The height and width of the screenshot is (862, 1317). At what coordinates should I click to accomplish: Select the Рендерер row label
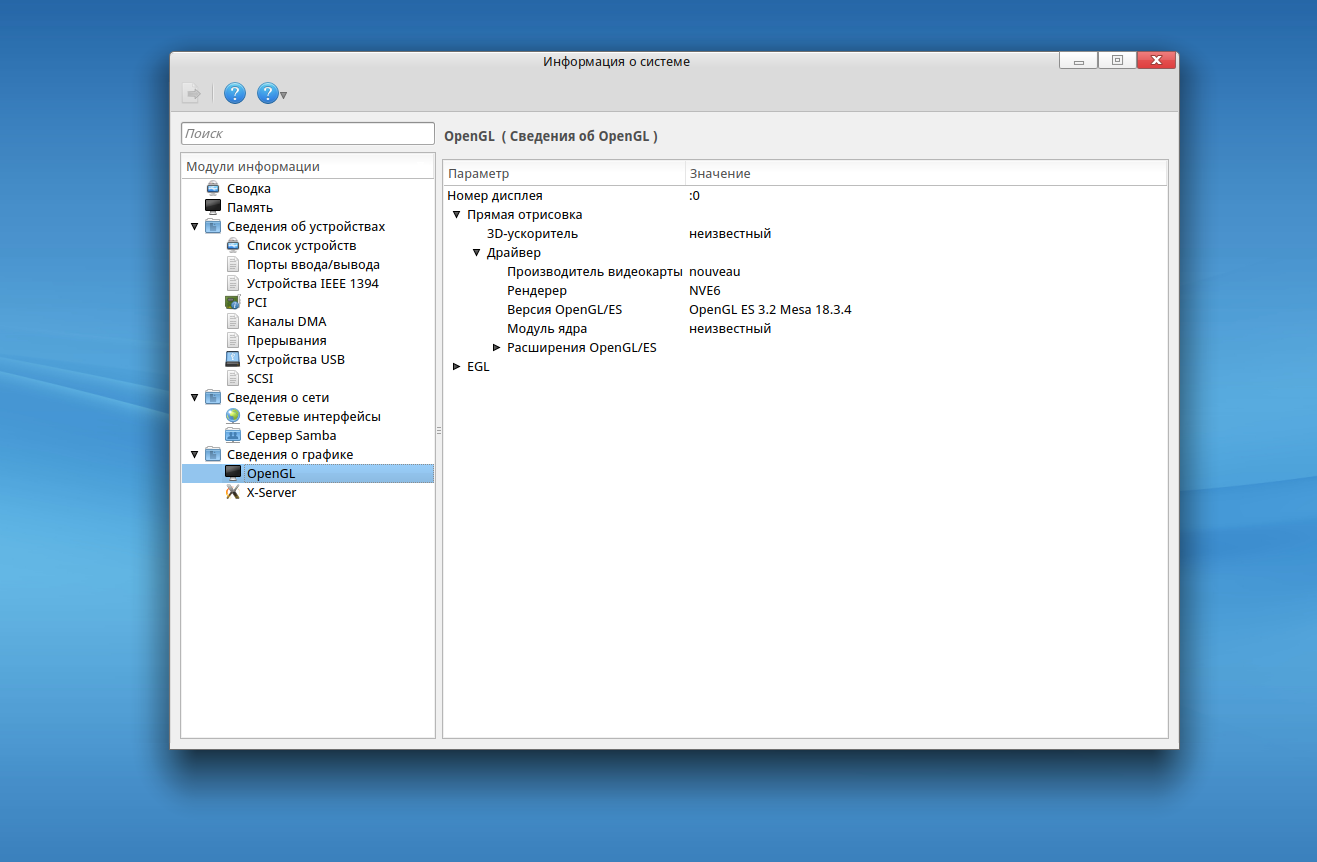[537, 291]
